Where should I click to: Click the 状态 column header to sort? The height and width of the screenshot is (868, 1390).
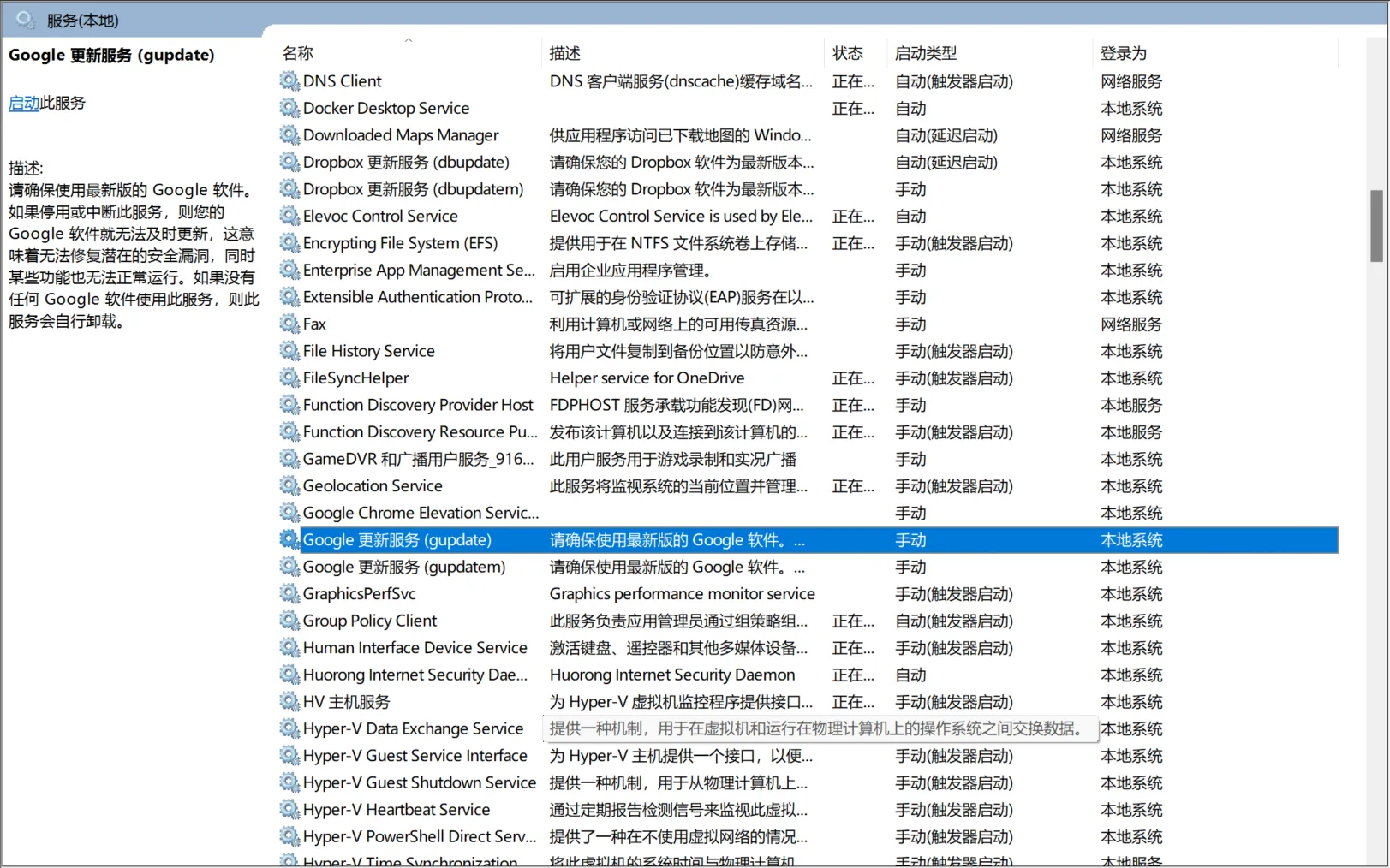[x=847, y=53]
